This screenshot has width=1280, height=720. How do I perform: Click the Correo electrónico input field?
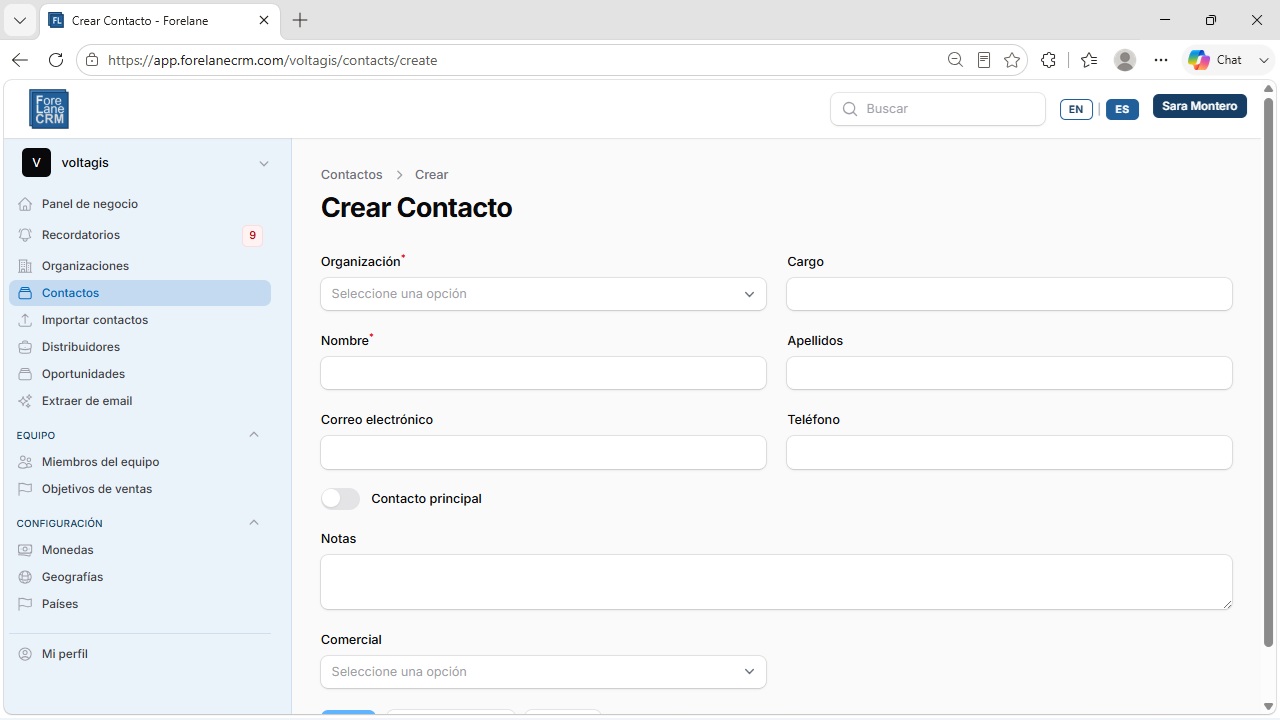pos(543,452)
